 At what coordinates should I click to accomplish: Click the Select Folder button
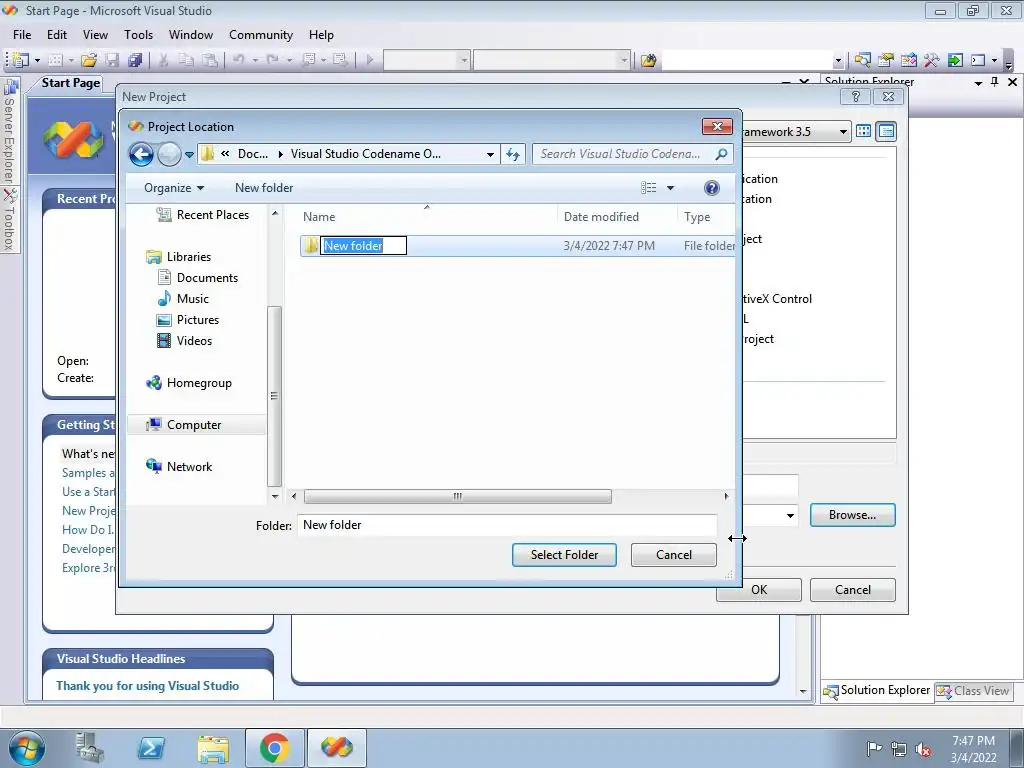click(564, 555)
